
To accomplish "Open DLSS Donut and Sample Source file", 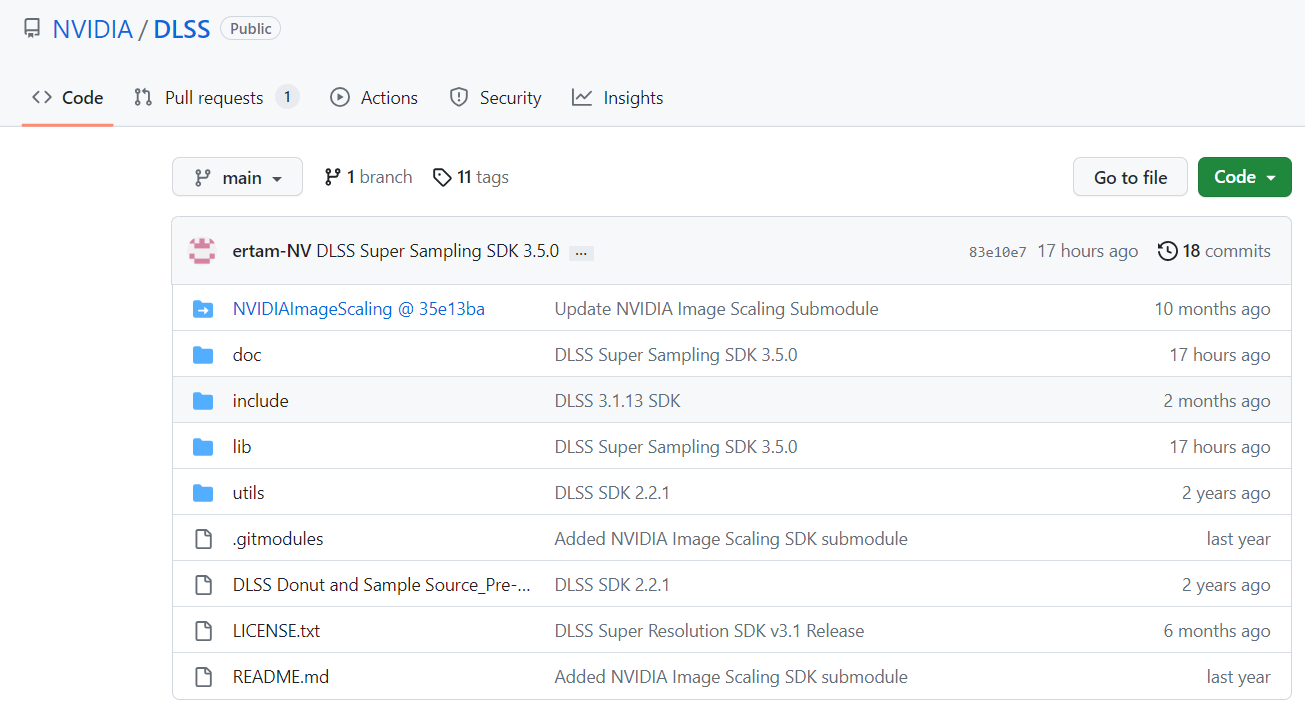I will coord(382,585).
